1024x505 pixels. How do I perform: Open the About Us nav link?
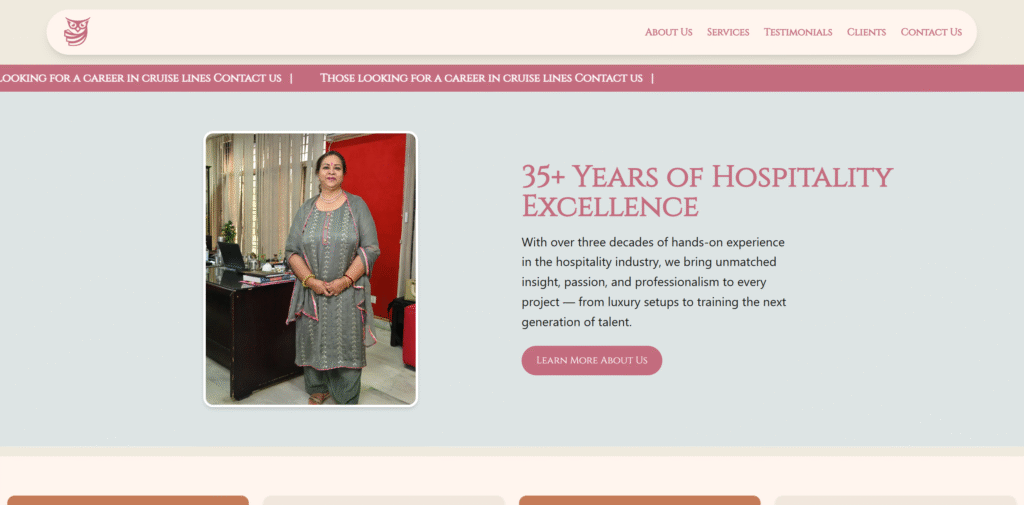668,32
